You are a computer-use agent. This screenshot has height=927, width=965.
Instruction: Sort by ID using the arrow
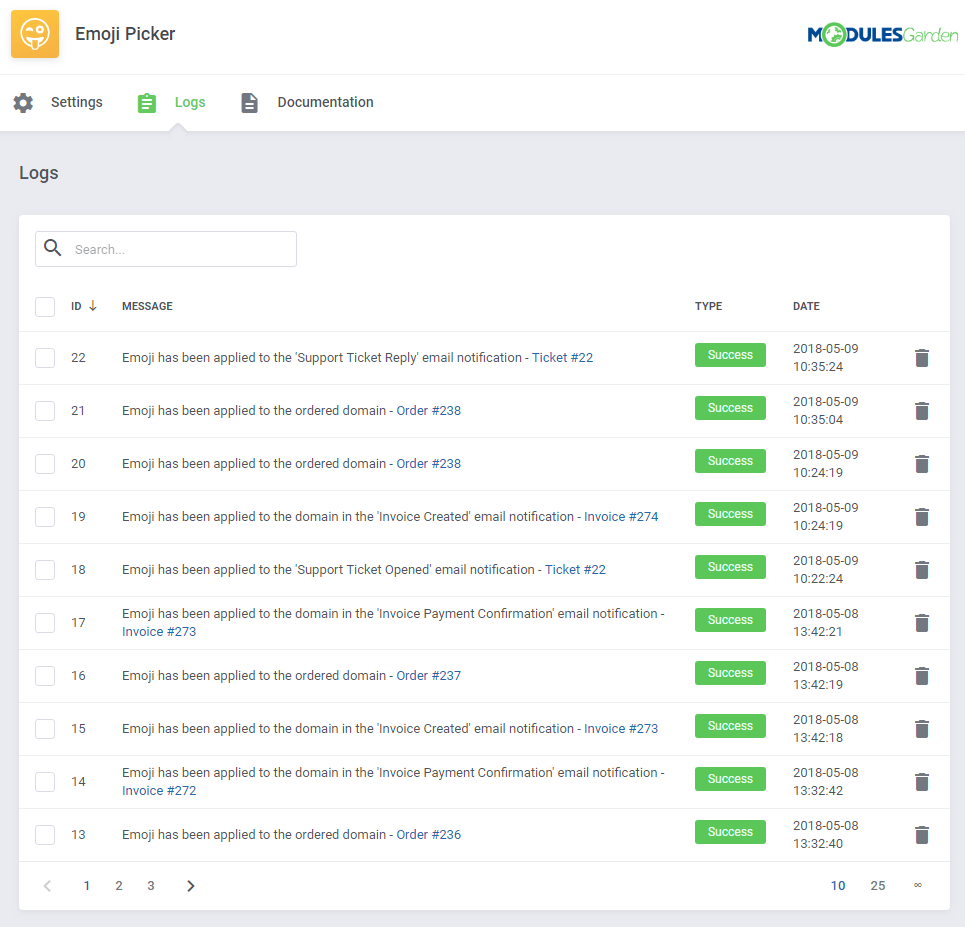(93, 306)
